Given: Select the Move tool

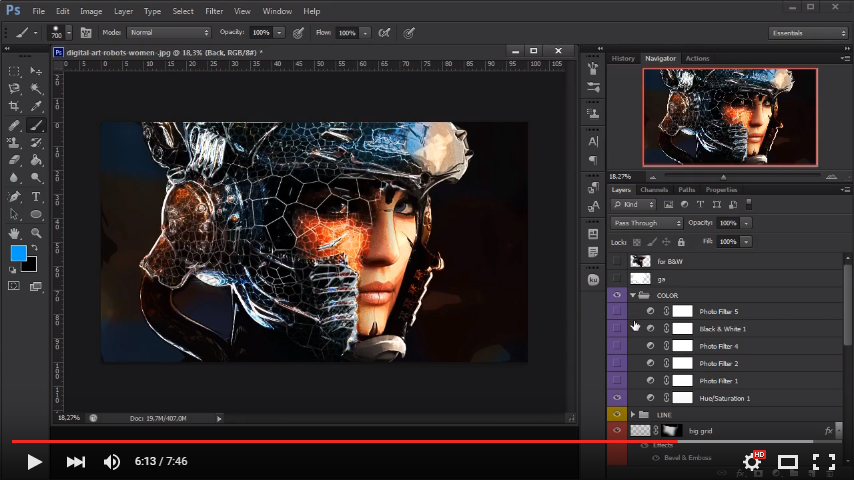Looking at the screenshot, I should pyautogui.click(x=36, y=71).
